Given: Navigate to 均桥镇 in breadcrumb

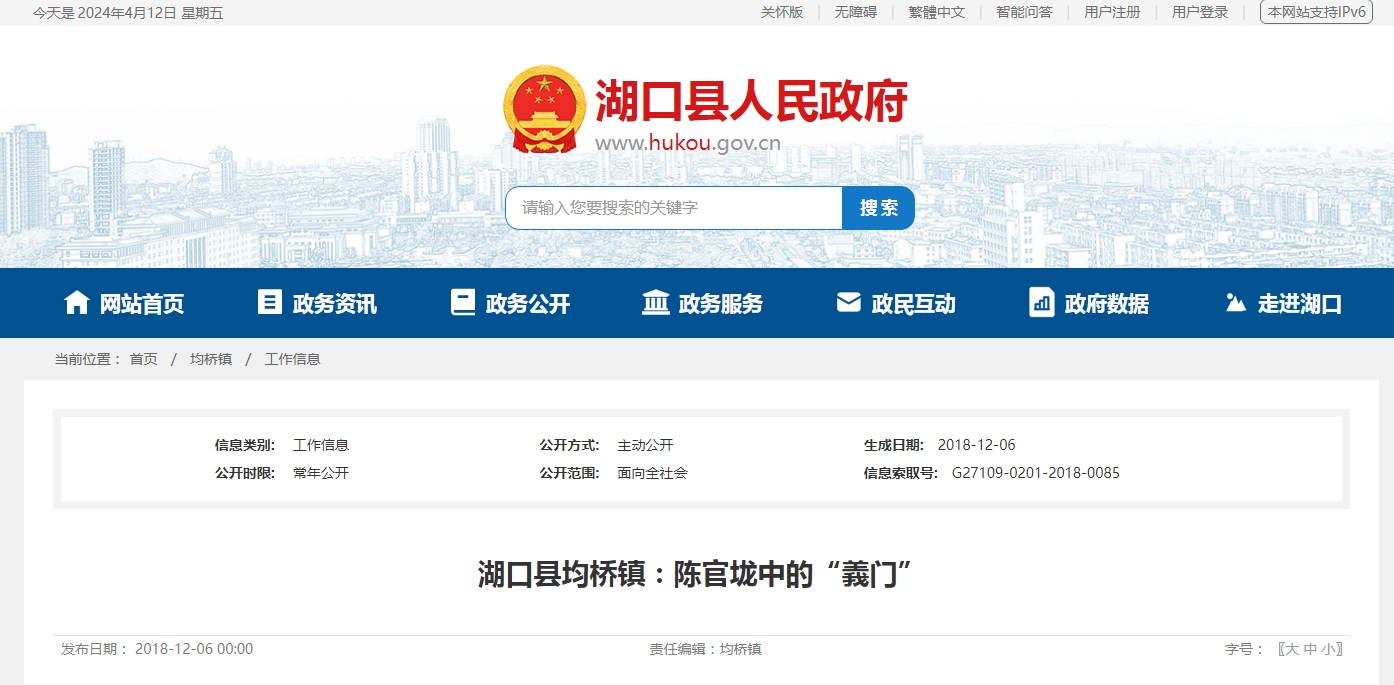Looking at the screenshot, I should 211,359.
